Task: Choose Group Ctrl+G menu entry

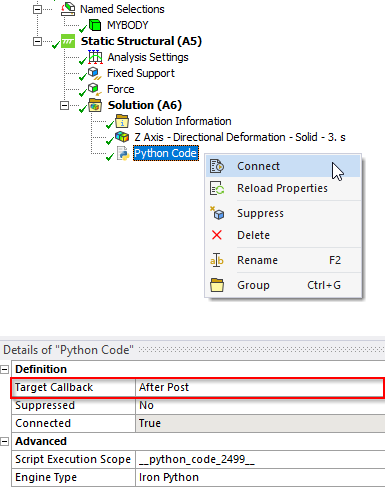Action: click(x=283, y=285)
